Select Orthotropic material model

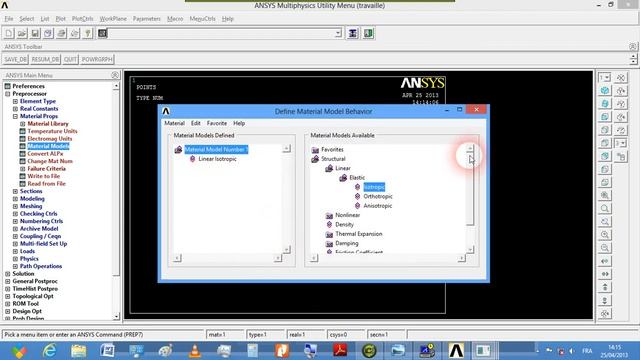pyautogui.click(x=378, y=196)
